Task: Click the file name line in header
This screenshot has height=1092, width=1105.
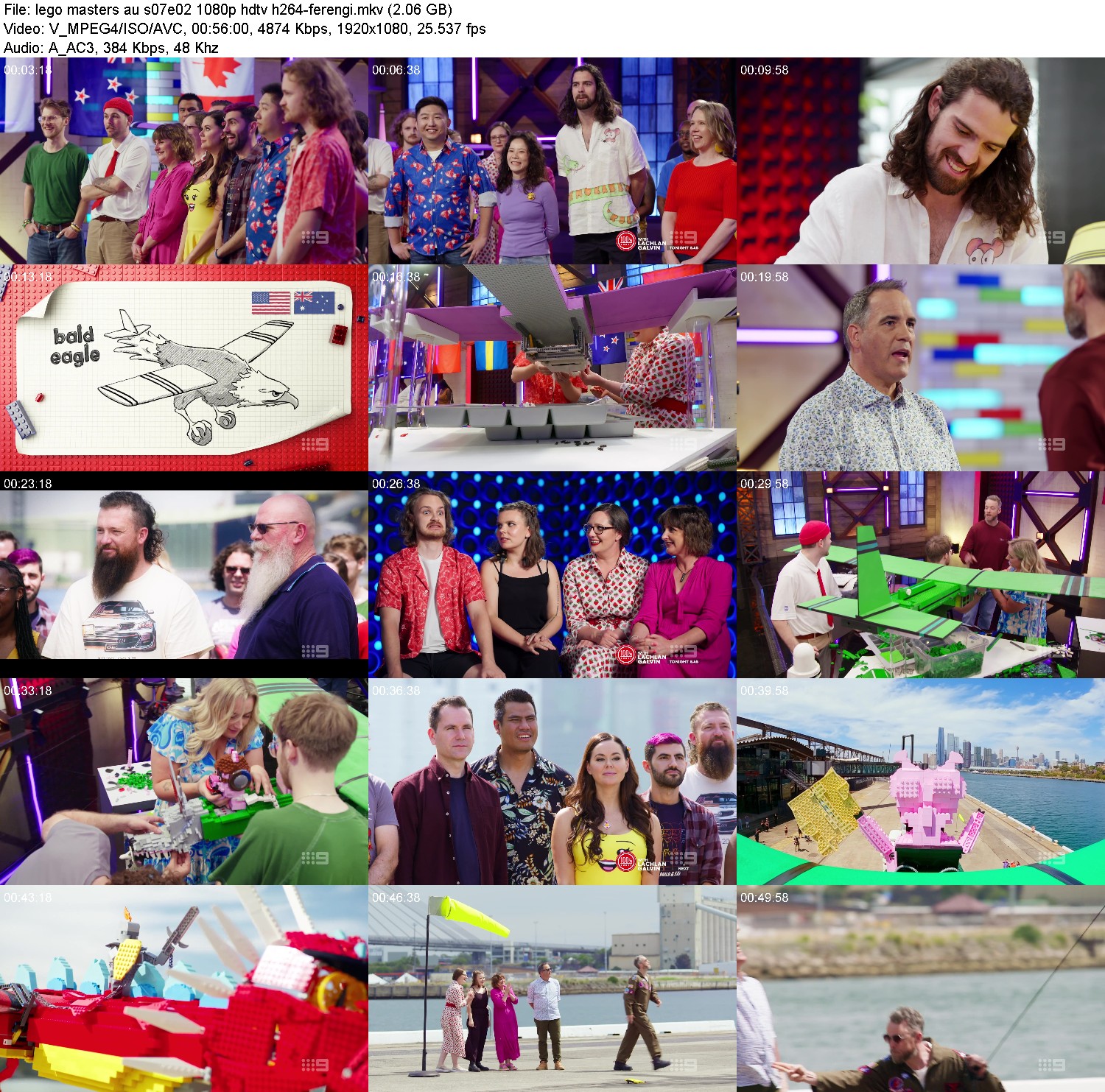Action: [x=228, y=10]
